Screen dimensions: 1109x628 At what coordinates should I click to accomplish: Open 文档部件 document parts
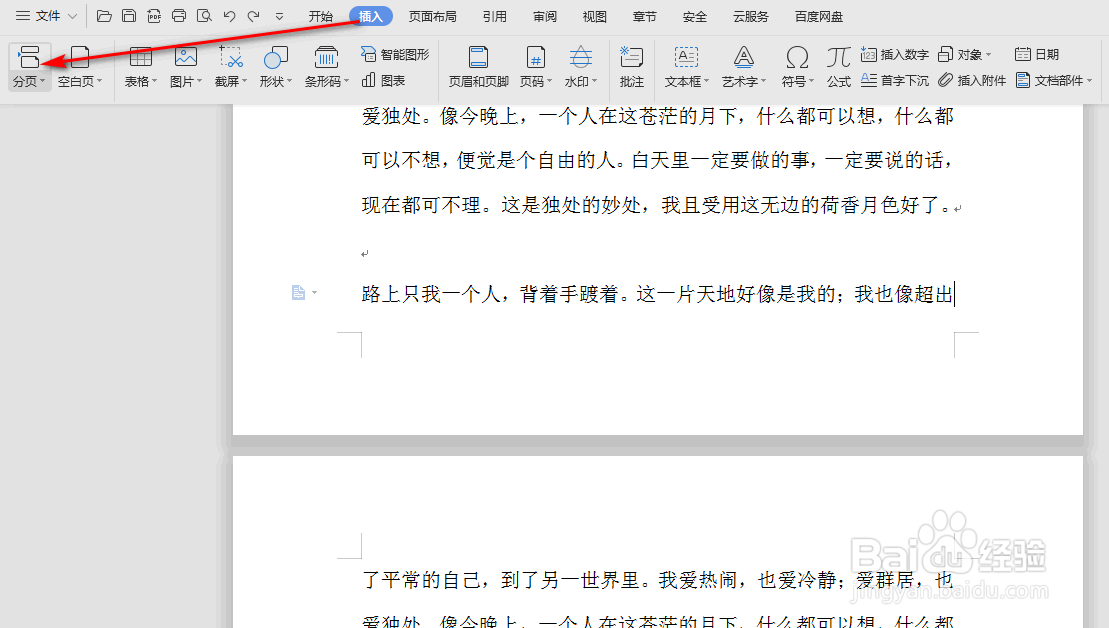tap(1049, 81)
